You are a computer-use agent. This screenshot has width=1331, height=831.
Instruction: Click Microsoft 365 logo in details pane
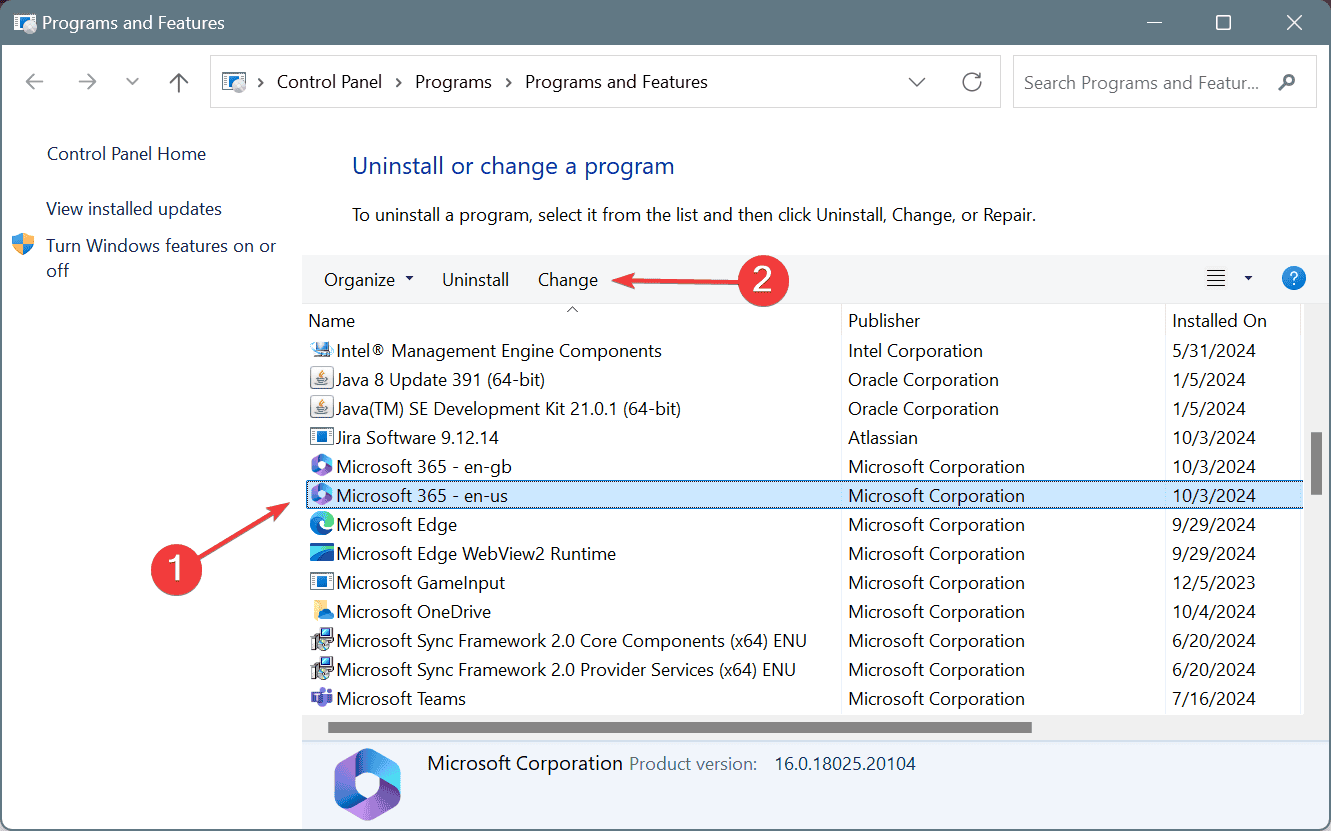[367, 784]
